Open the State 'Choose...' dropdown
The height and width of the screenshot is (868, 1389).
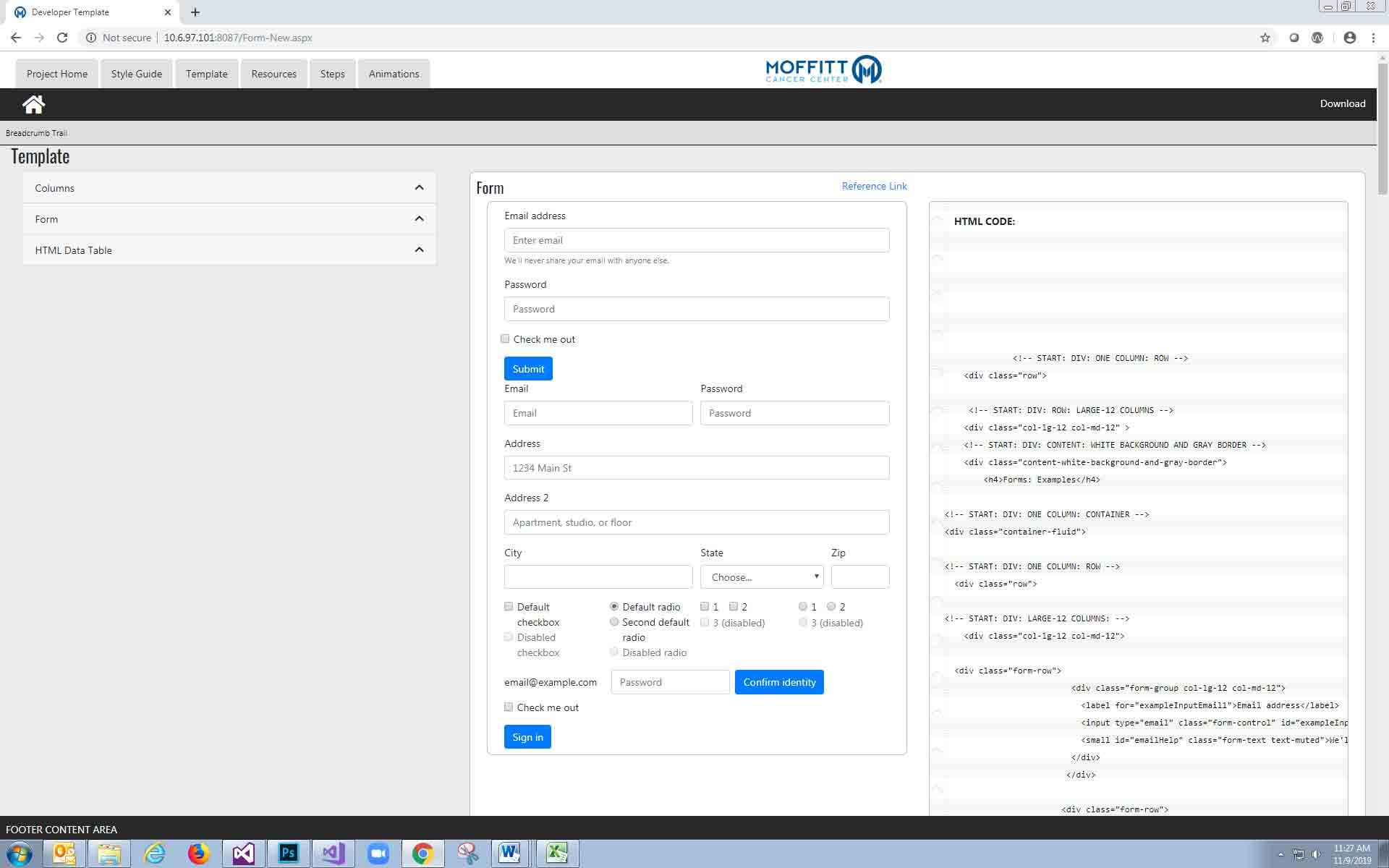coord(761,577)
